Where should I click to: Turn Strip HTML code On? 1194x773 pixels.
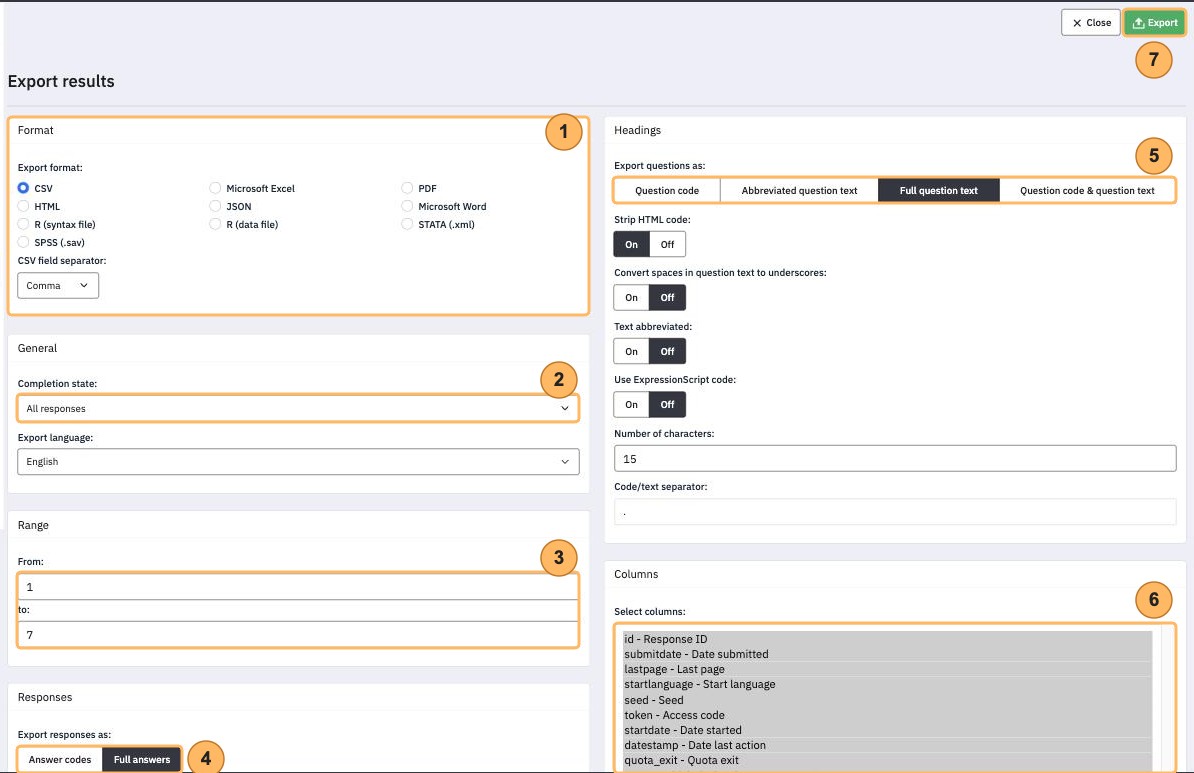(x=631, y=244)
